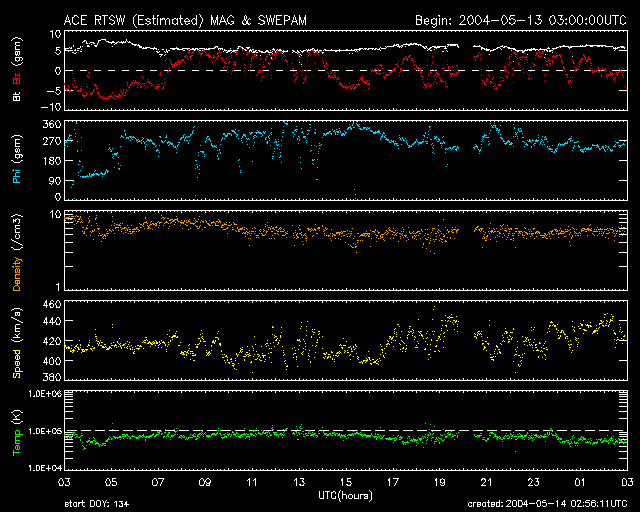Click the Density (/cm3) axis label

click(x=17, y=250)
